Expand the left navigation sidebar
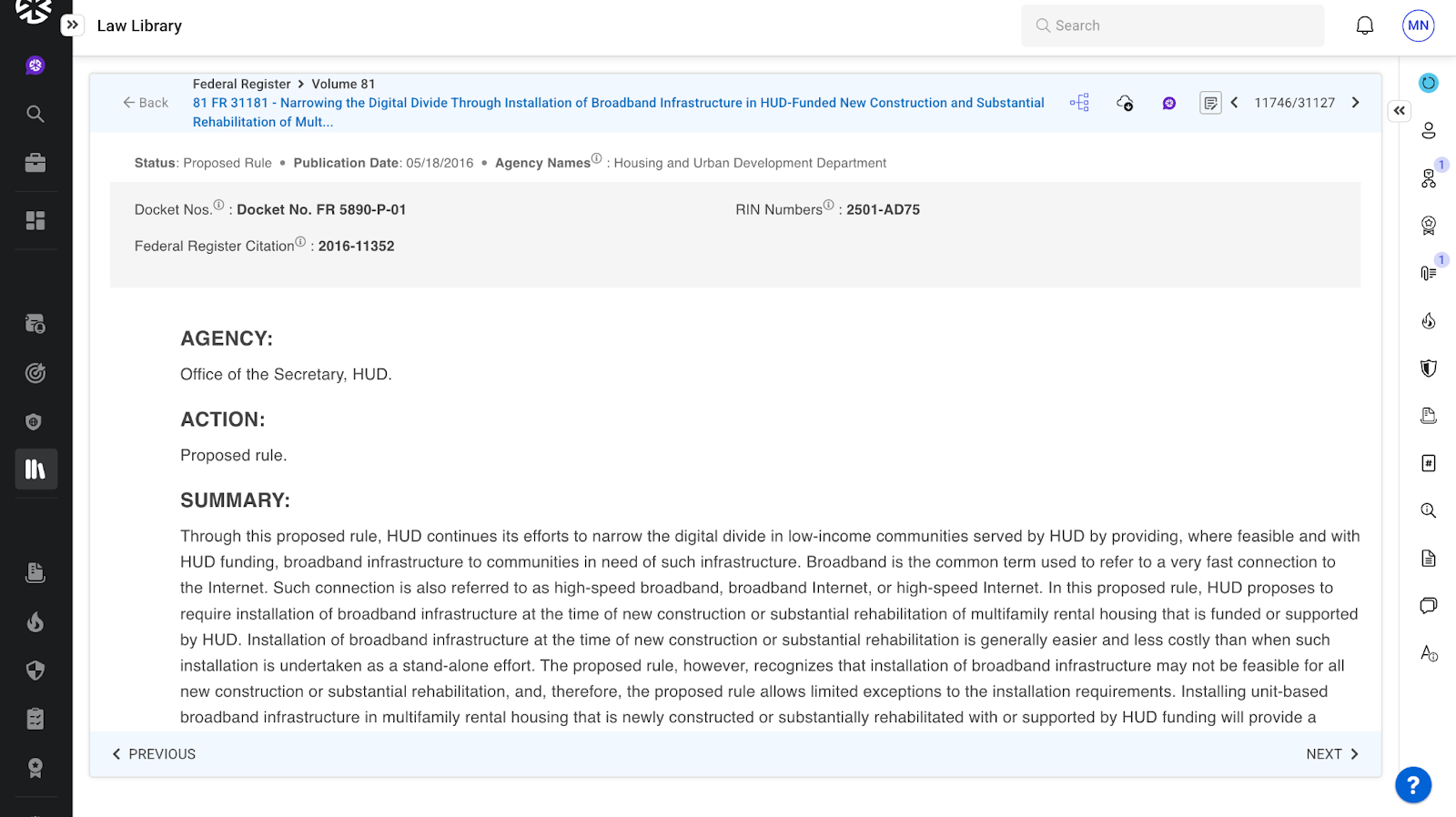 pyautogui.click(x=73, y=25)
